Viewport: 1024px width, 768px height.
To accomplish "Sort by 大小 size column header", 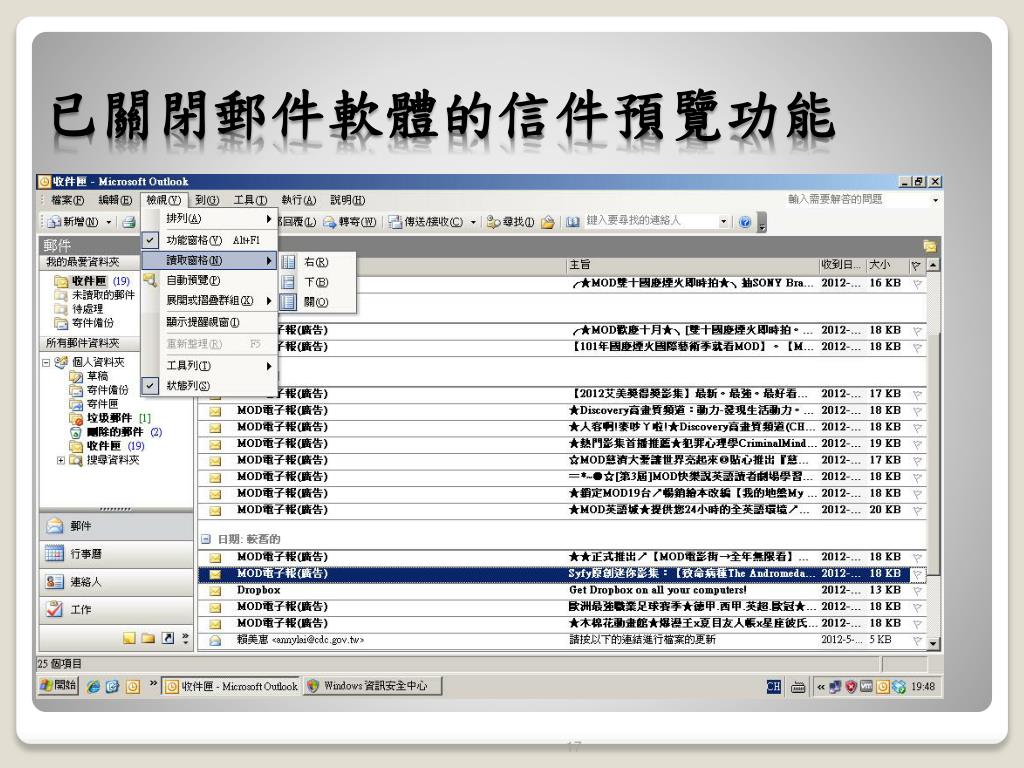I will click(x=887, y=264).
